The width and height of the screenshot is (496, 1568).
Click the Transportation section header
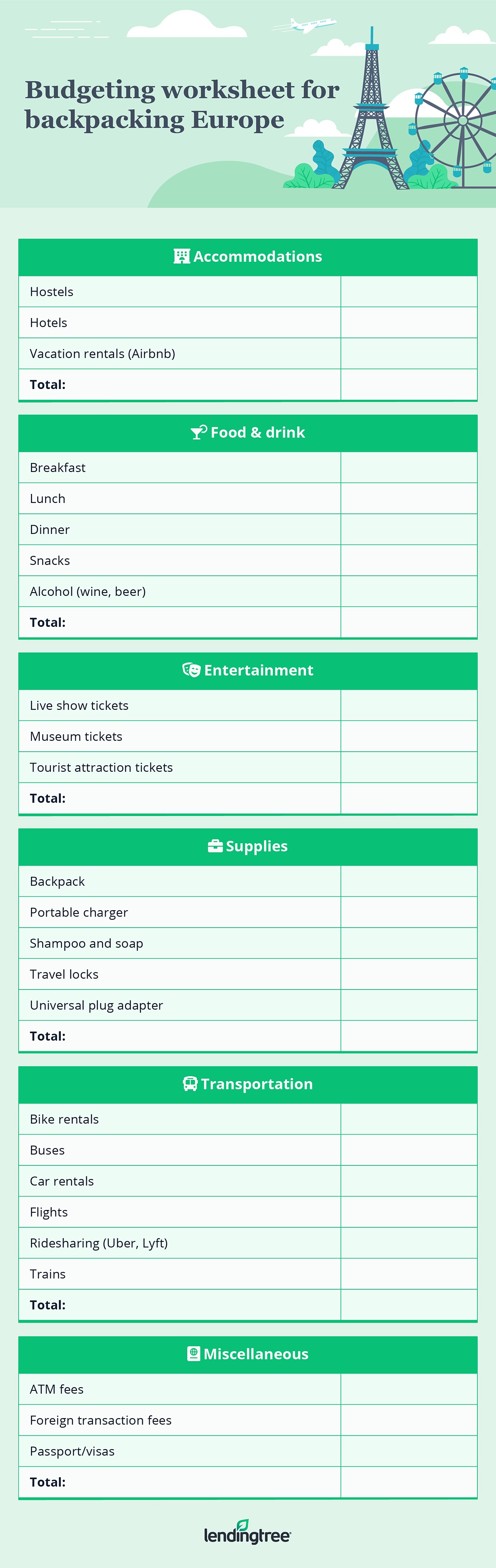248,1084
